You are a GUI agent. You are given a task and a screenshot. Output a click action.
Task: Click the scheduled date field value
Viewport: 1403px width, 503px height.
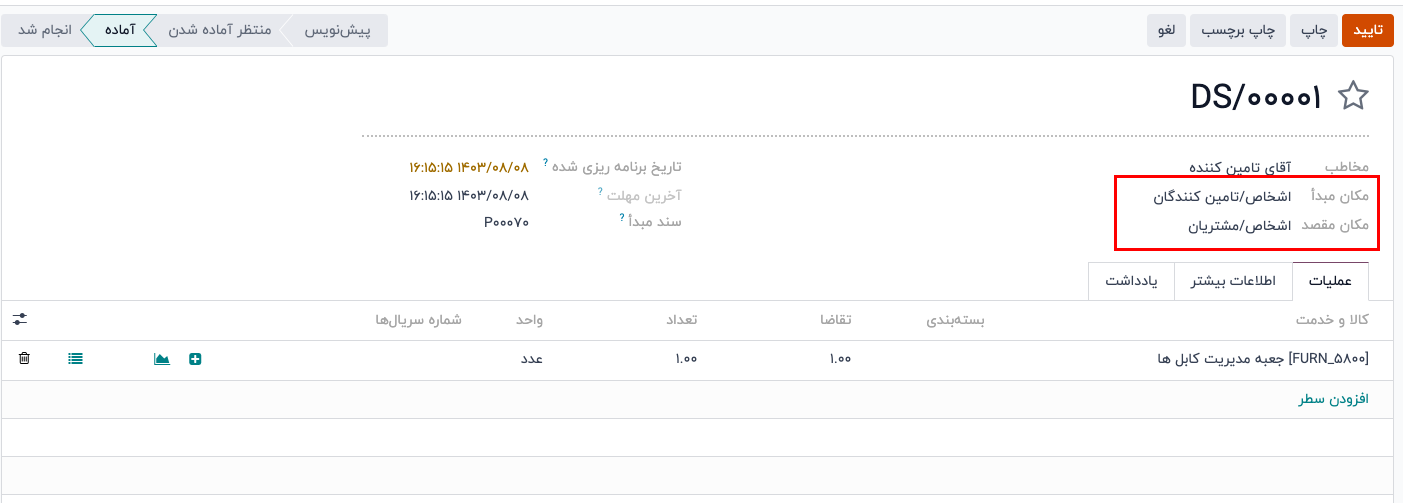[468, 167]
